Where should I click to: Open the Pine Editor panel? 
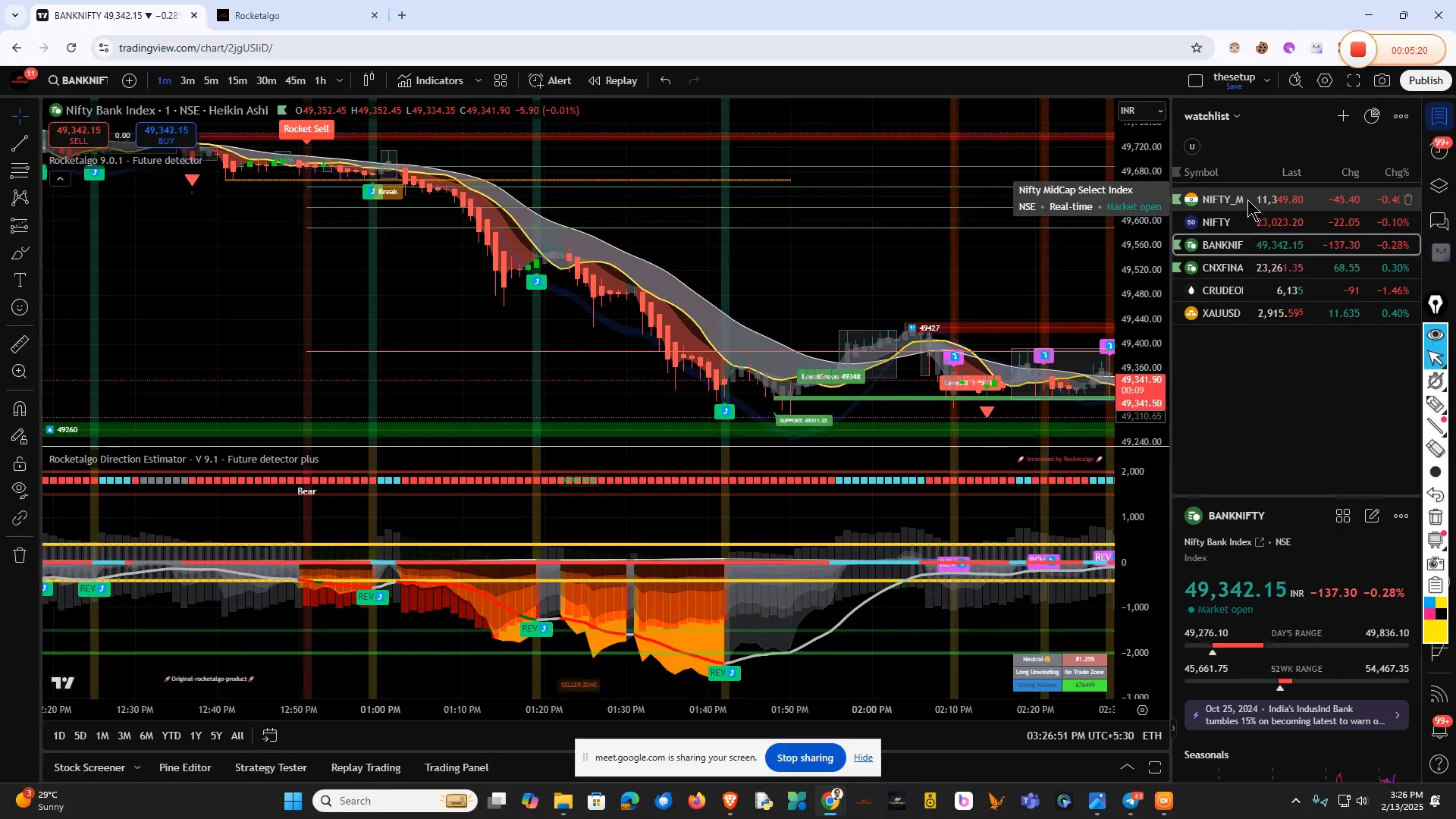(184, 767)
